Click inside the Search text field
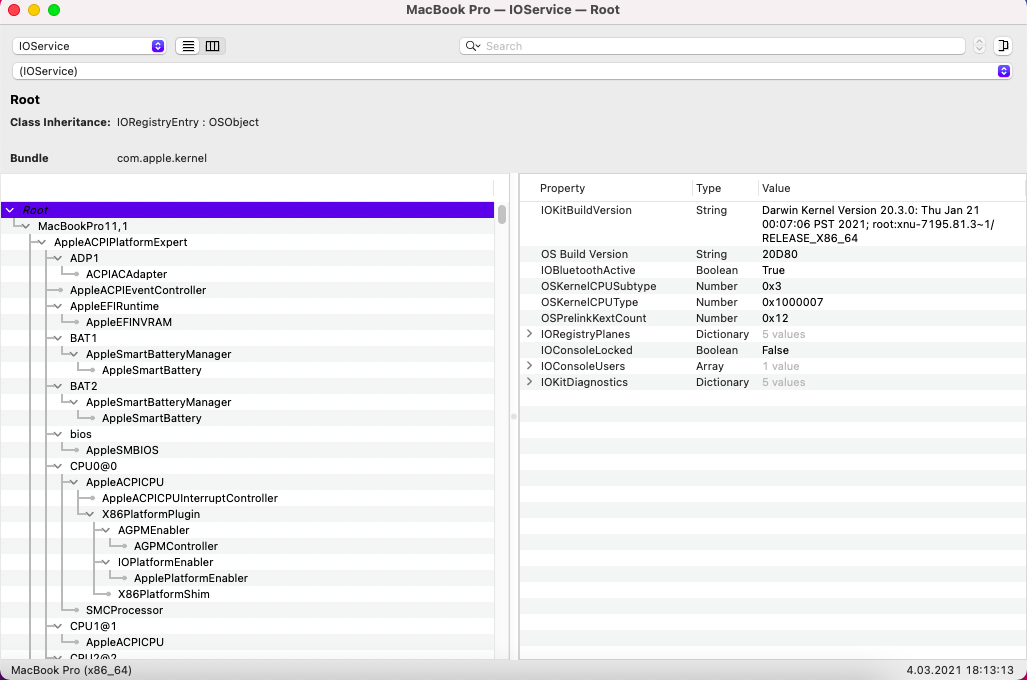 [720, 46]
